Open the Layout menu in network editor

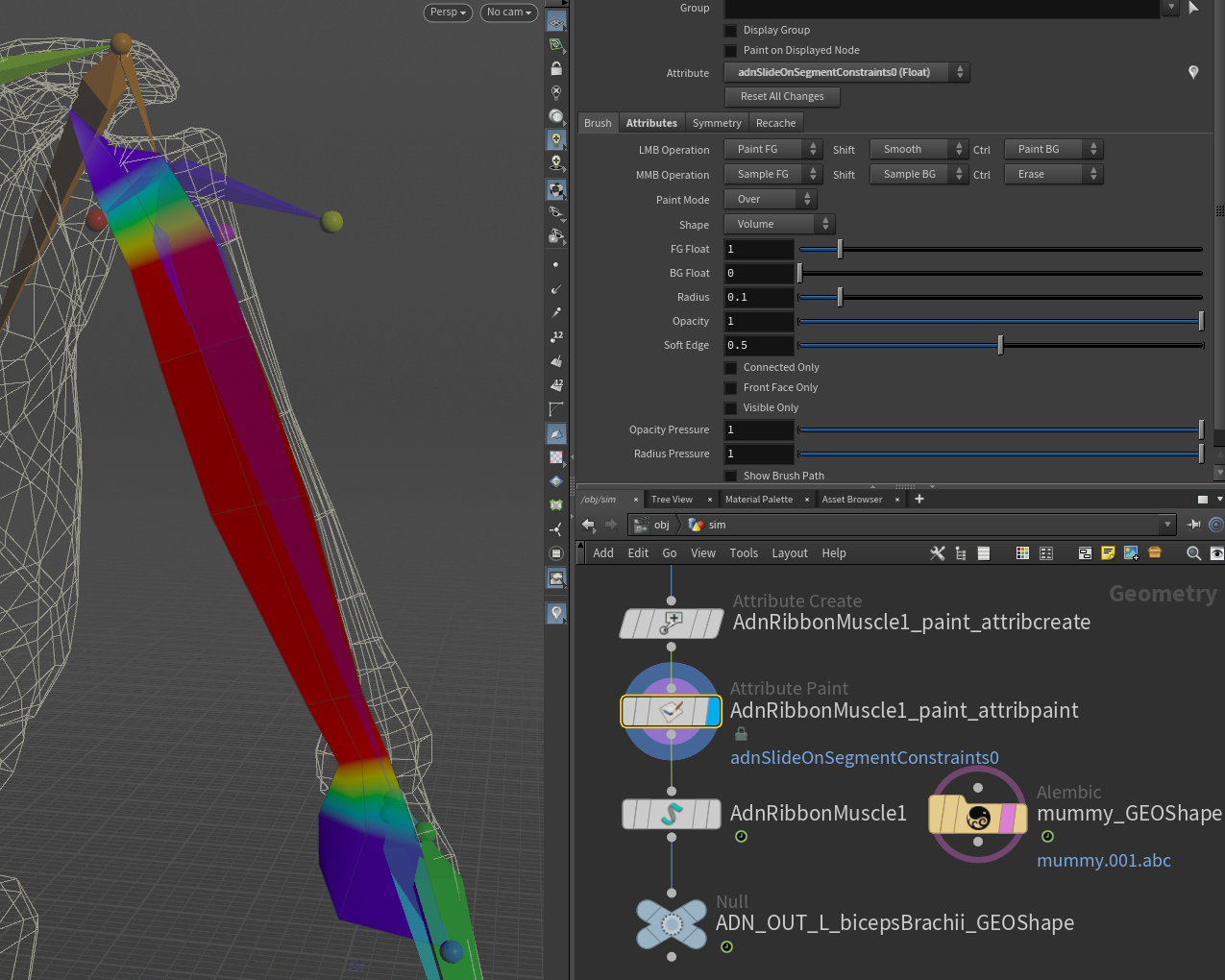[789, 553]
